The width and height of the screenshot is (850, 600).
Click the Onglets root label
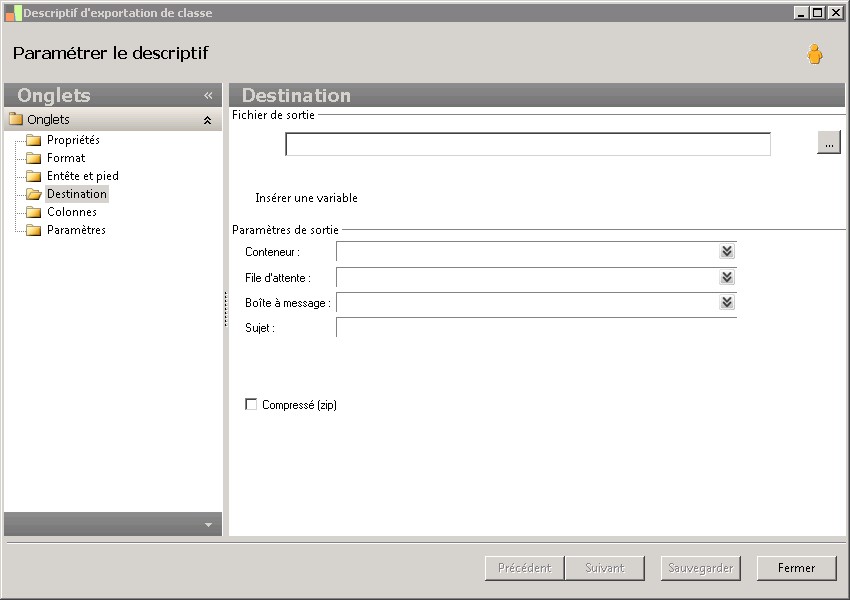(x=48, y=119)
